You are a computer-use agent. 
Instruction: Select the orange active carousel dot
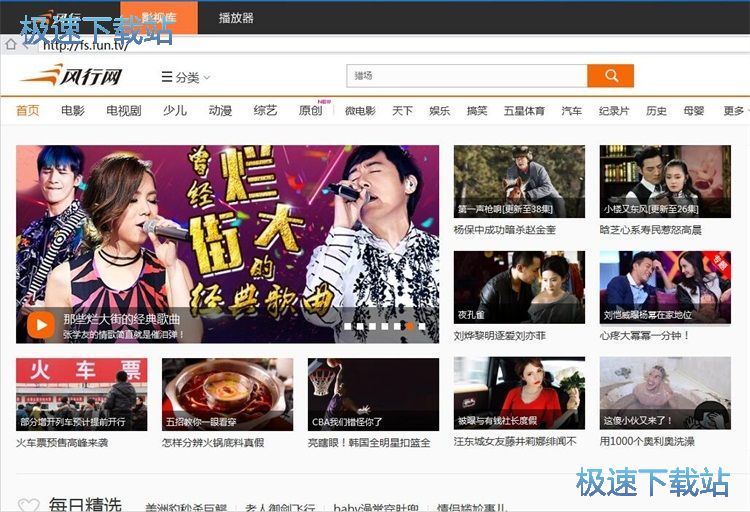click(x=410, y=326)
